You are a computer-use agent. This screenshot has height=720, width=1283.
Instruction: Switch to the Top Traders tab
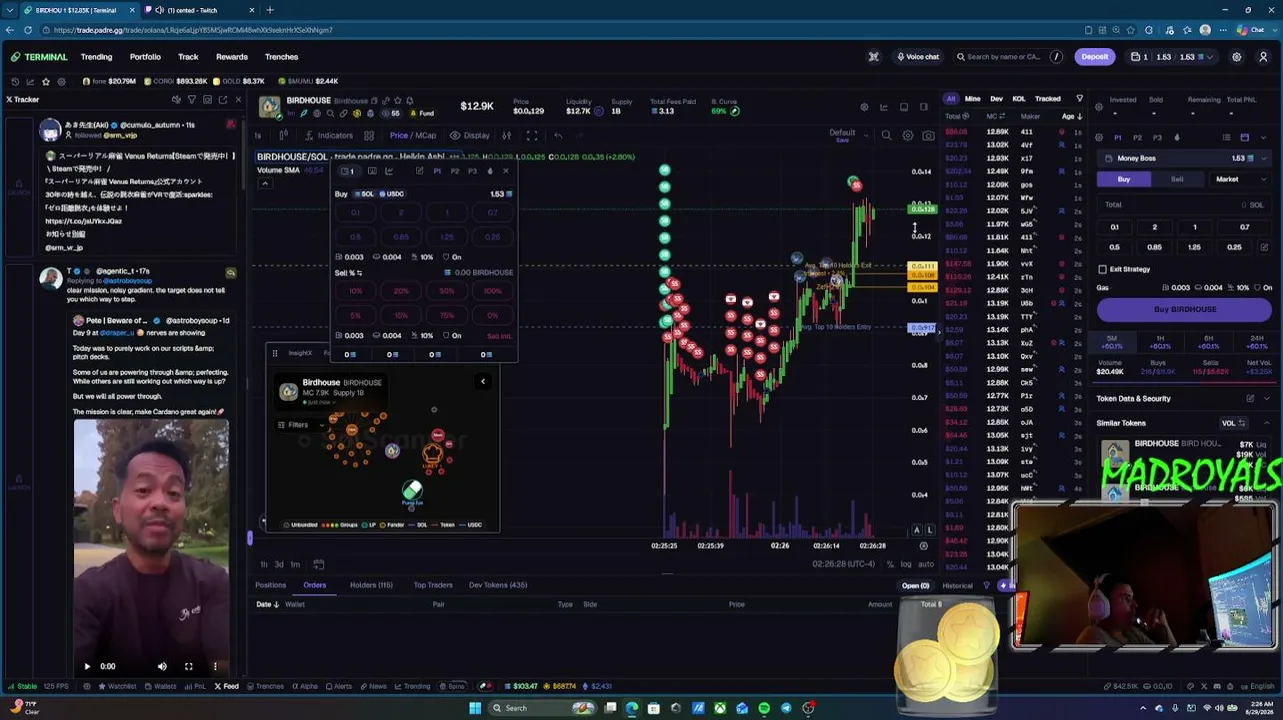(x=433, y=585)
